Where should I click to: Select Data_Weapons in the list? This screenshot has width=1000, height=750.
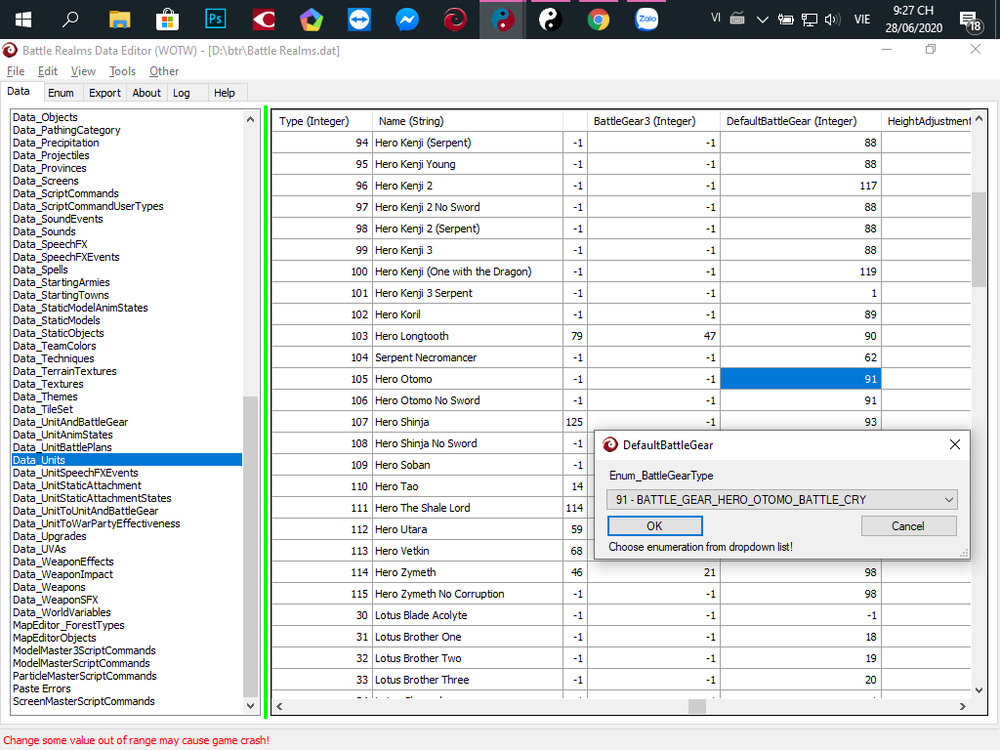tap(49, 587)
